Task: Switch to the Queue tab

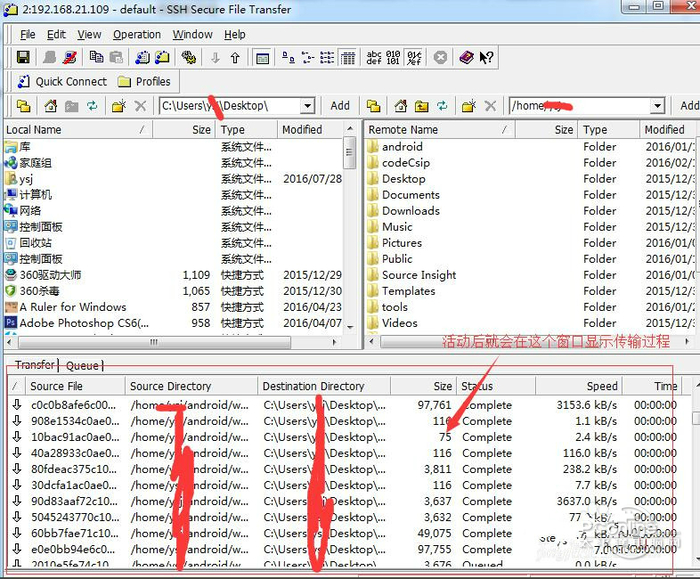Action: point(83,366)
